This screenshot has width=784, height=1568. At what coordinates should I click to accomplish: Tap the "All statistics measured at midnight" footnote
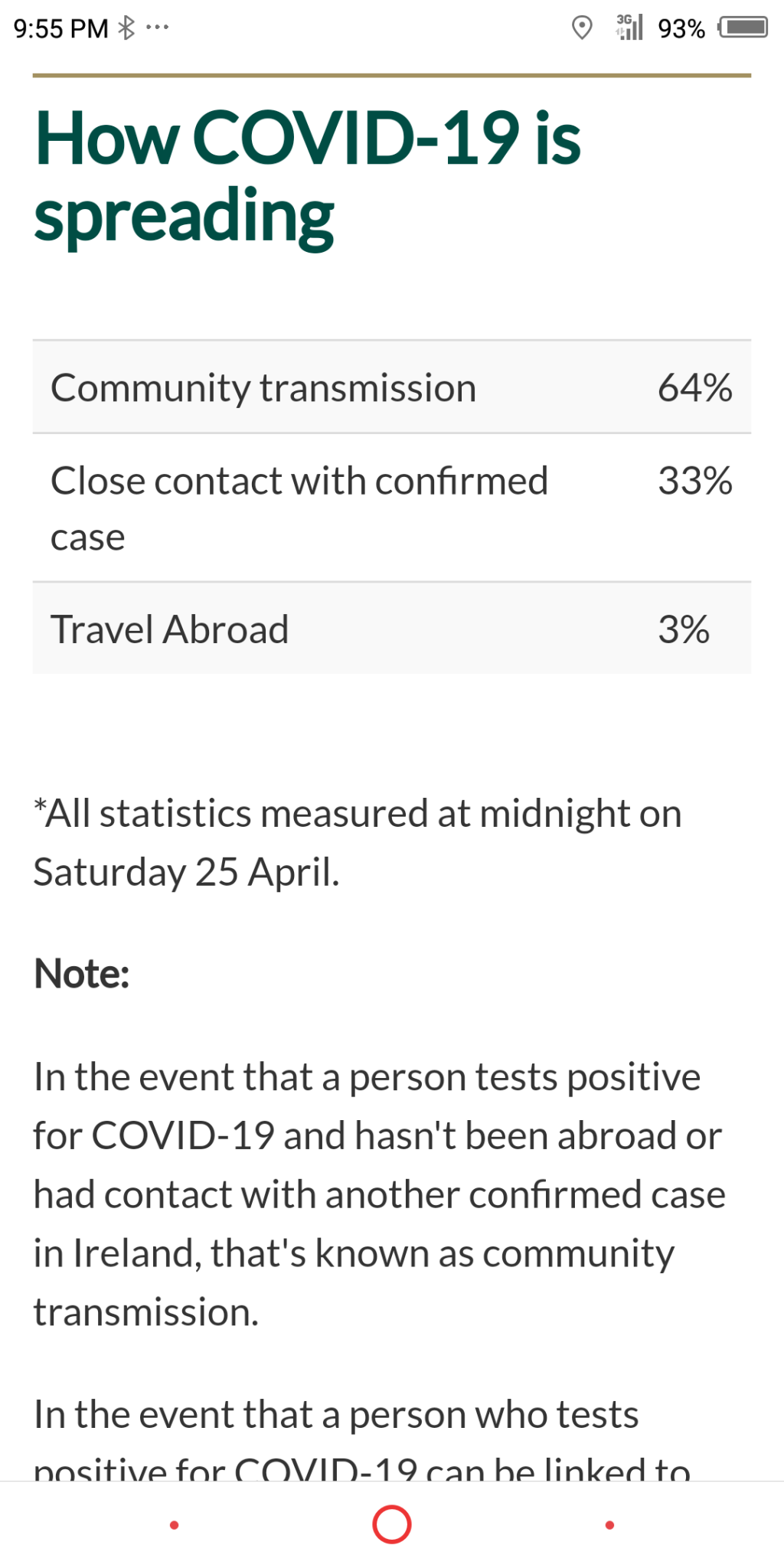[357, 842]
